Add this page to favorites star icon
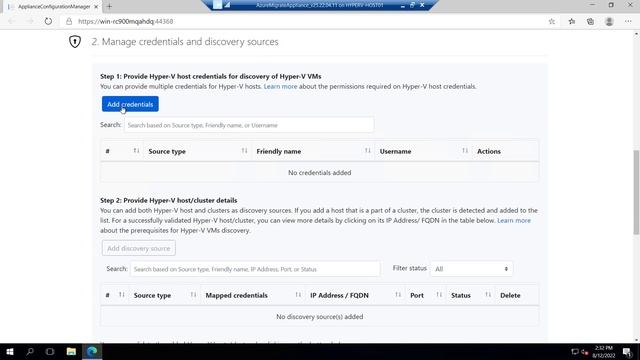640x360 pixels. [x=552, y=21]
